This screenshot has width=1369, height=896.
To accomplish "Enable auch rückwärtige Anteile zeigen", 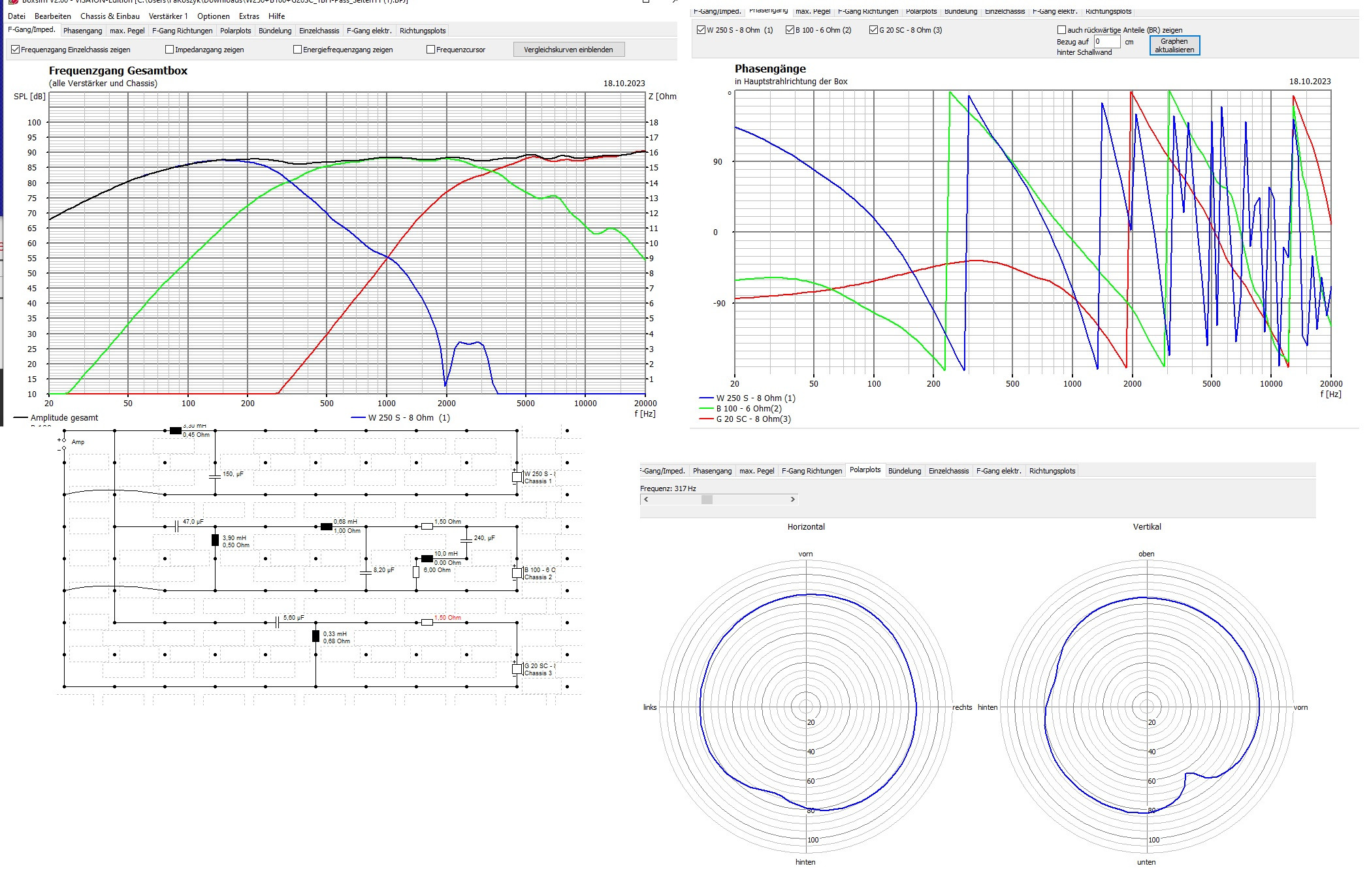I will click(x=1061, y=30).
